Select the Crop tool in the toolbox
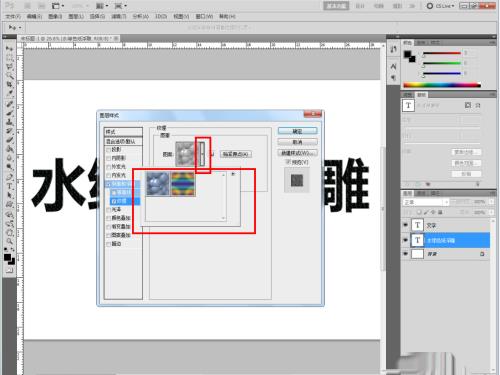Viewport: 500px width, 375px height. 9,84
